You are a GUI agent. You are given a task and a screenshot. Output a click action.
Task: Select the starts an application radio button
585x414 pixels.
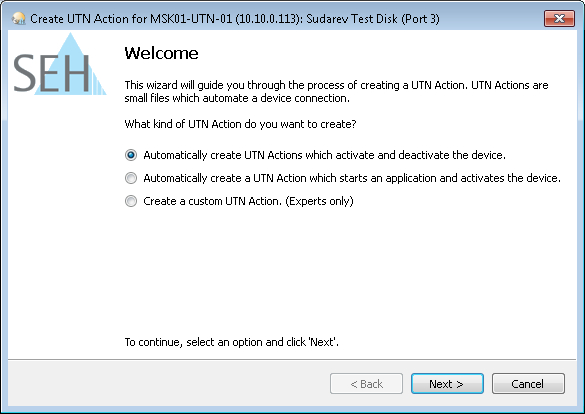pyautogui.click(x=131, y=178)
